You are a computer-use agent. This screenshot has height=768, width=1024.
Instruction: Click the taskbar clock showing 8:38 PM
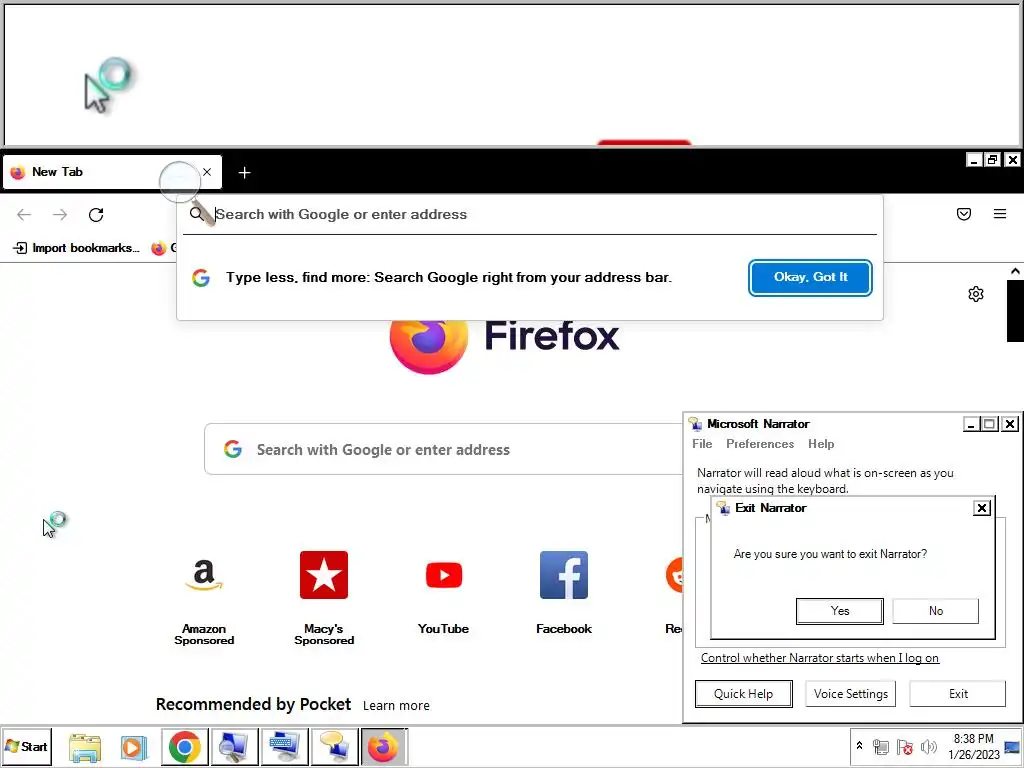973,746
